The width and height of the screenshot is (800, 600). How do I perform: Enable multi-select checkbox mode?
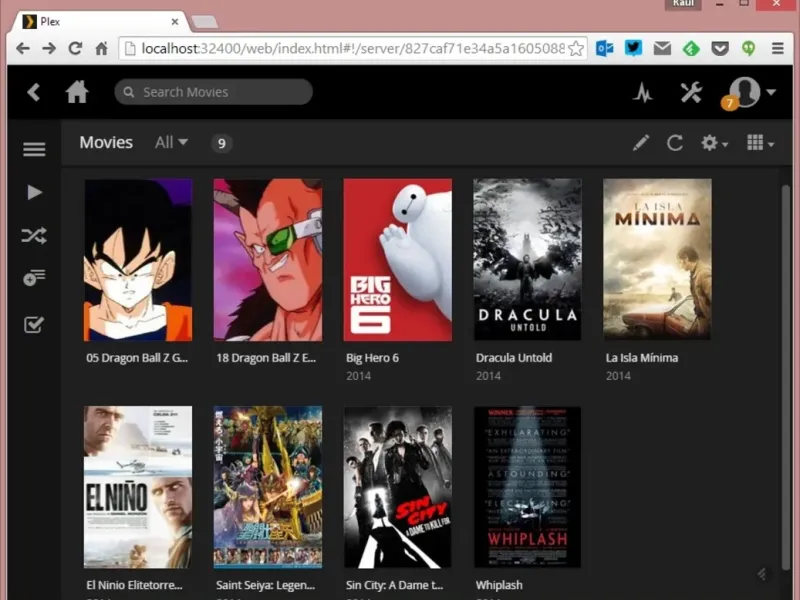(34, 324)
